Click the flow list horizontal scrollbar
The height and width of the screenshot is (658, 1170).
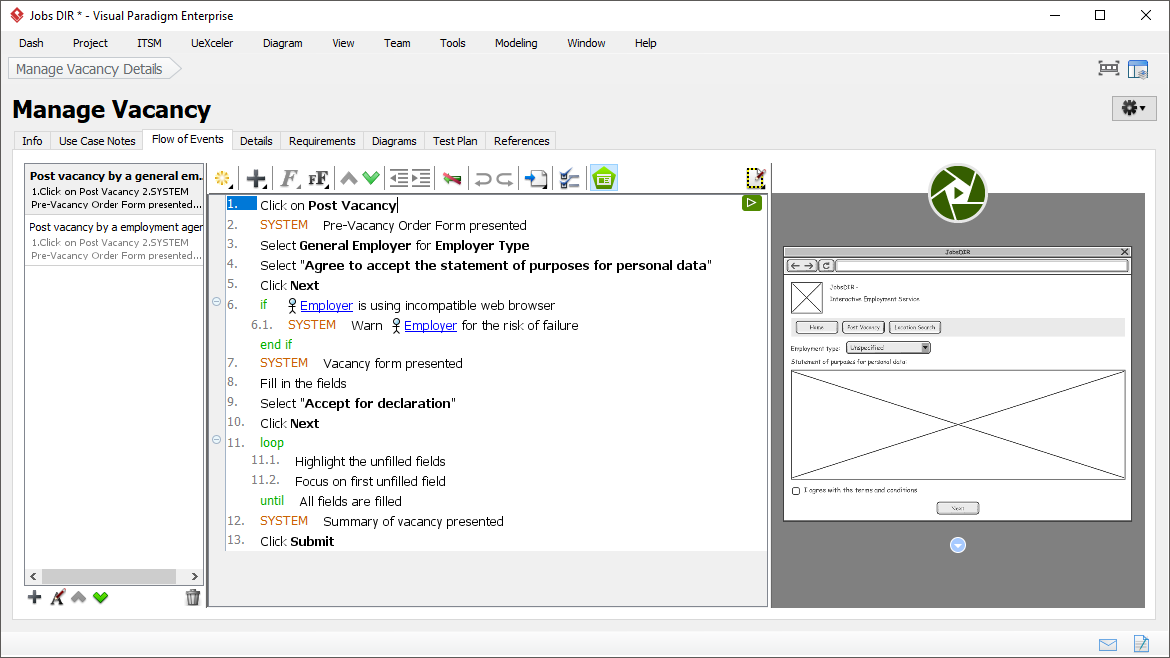click(x=109, y=577)
